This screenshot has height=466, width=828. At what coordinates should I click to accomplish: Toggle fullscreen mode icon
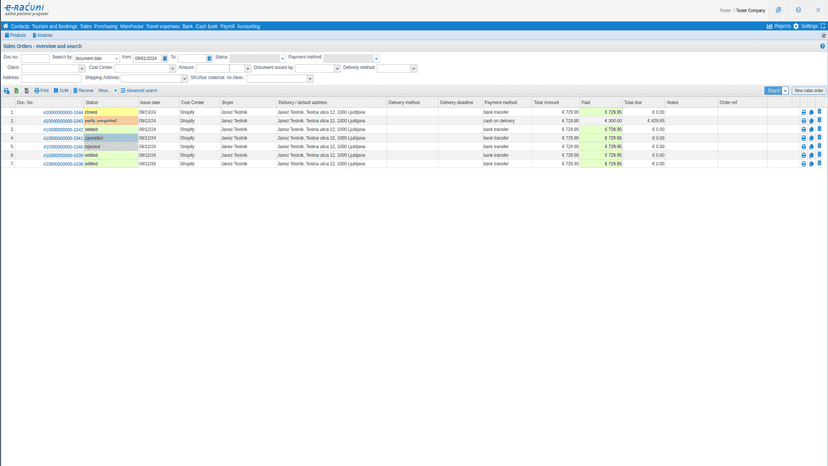pyautogui.click(x=823, y=26)
